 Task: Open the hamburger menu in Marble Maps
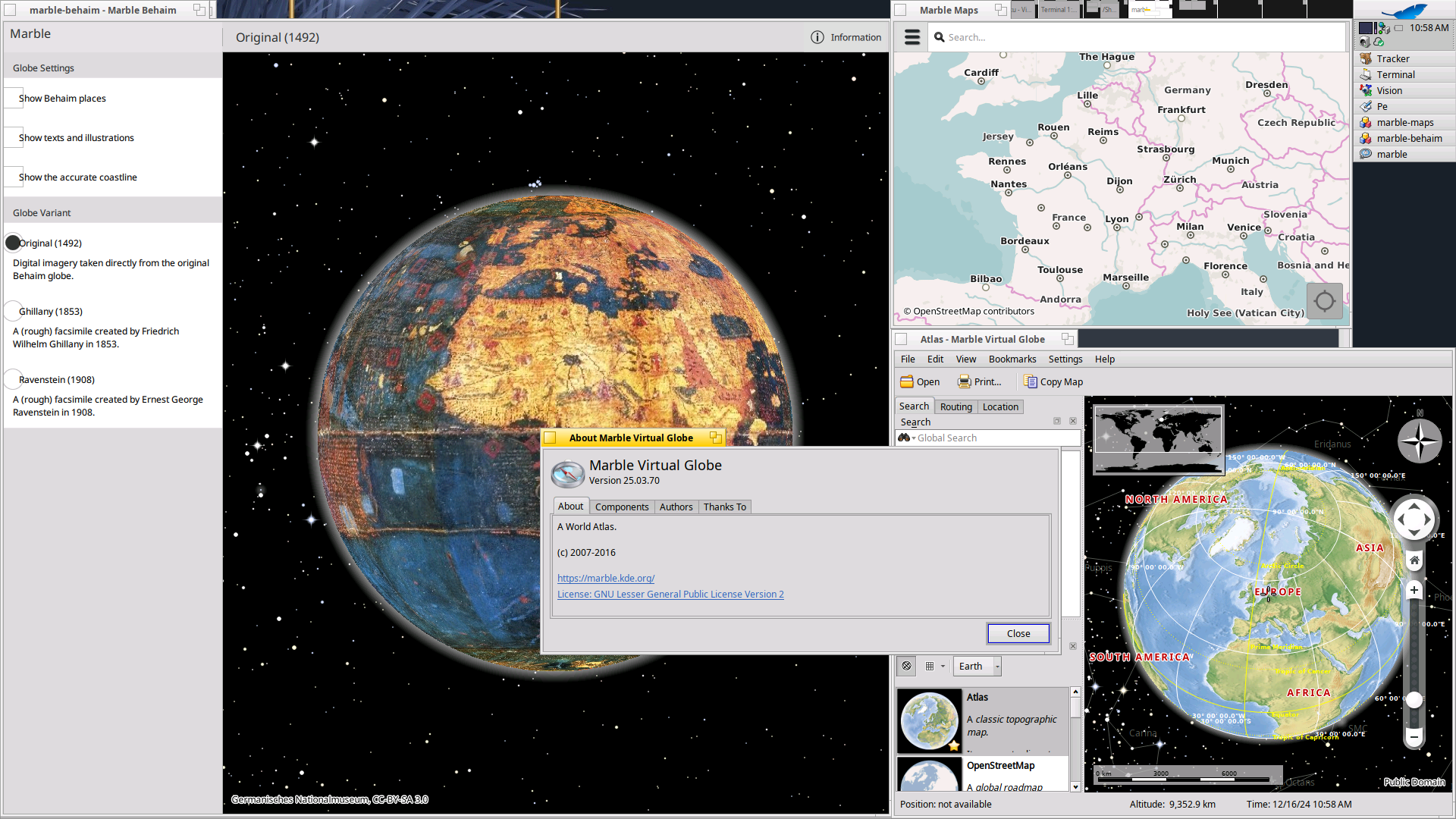click(912, 37)
